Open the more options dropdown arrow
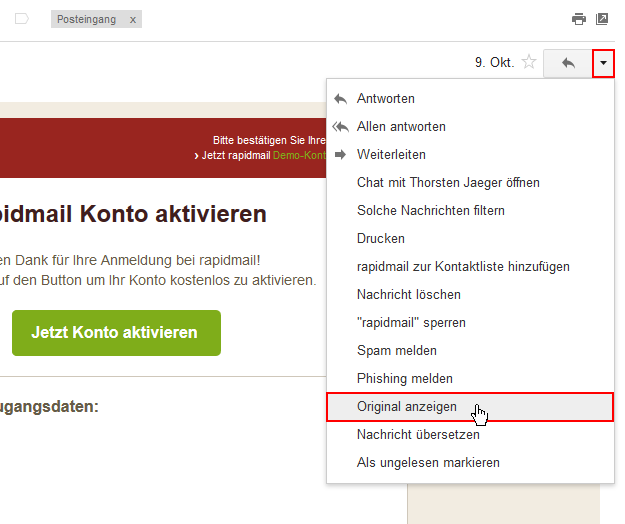 (x=603, y=63)
